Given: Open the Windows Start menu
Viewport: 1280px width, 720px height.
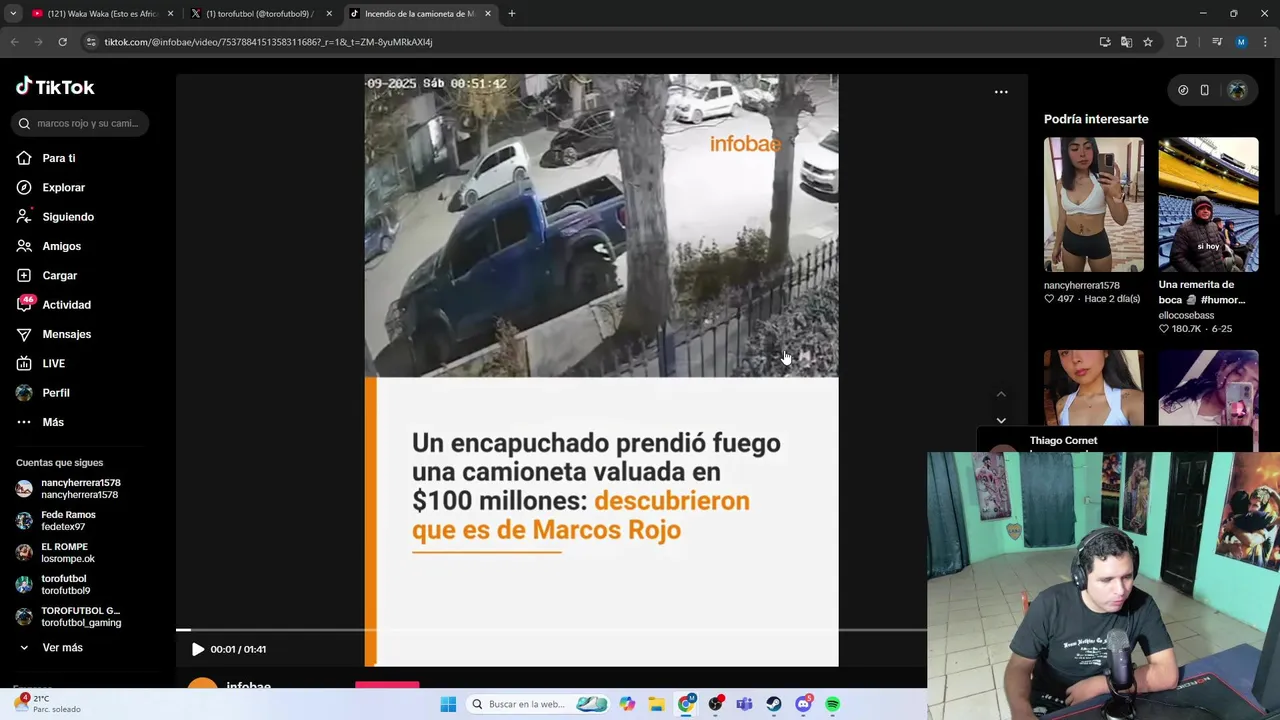Looking at the screenshot, I should [448, 704].
